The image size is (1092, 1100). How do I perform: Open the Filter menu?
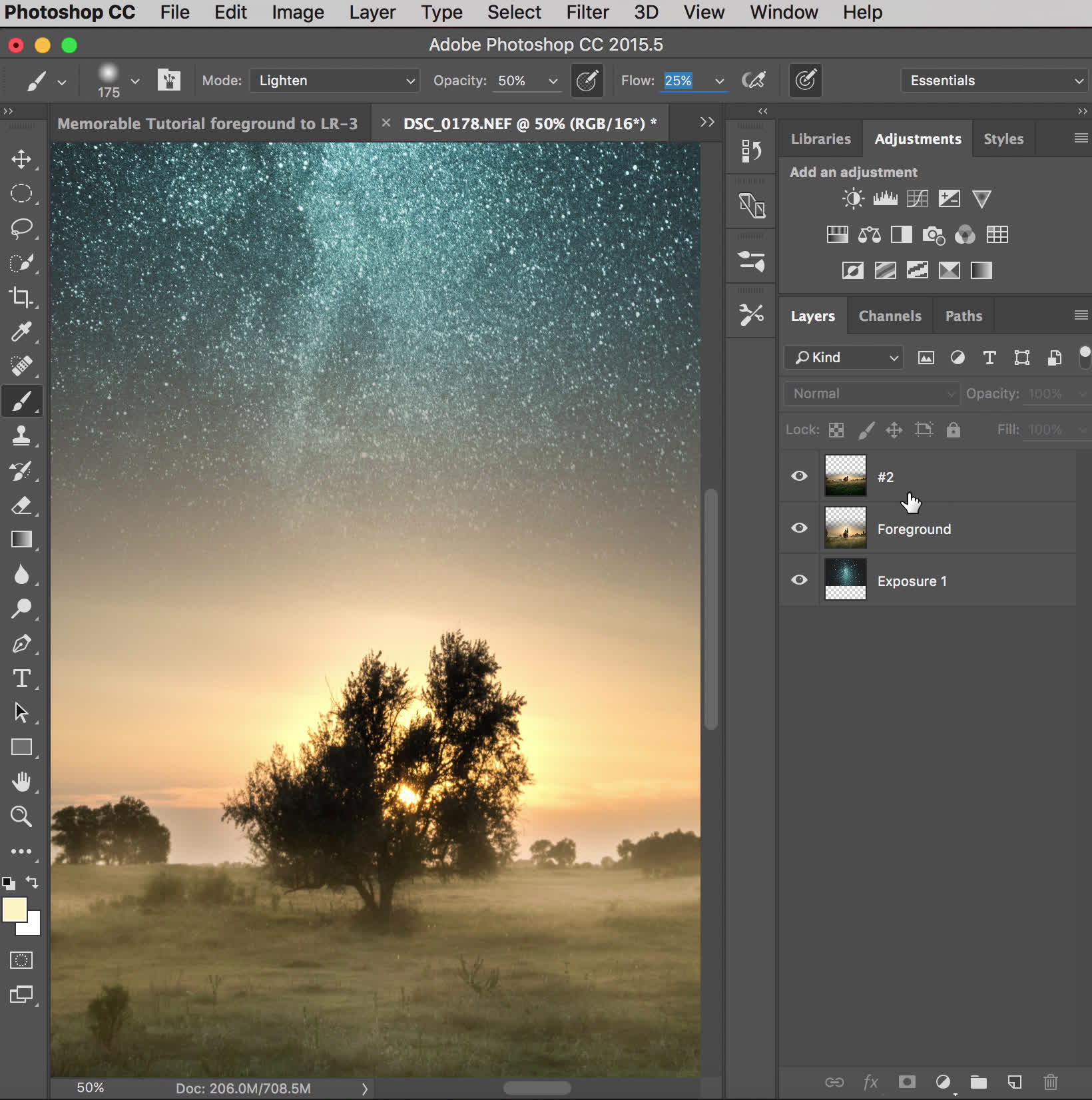587,12
